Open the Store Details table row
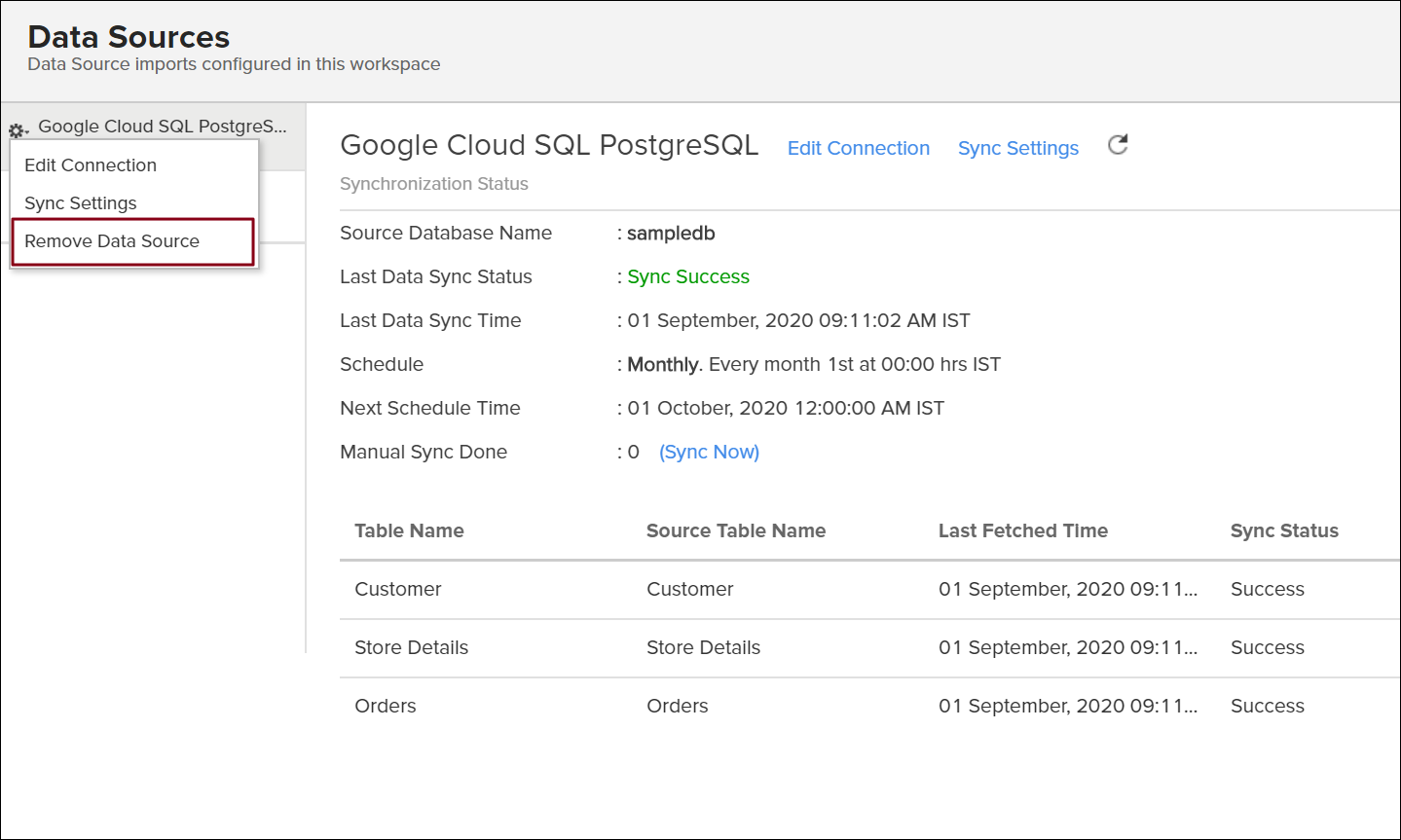Image resolution: width=1401 pixels, height=840 pixels. click(411, 647)
